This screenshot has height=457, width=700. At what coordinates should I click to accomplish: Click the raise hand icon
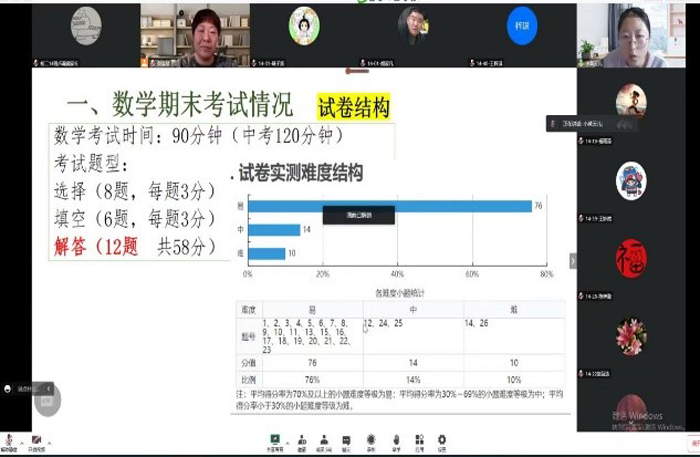pos(396,443)
